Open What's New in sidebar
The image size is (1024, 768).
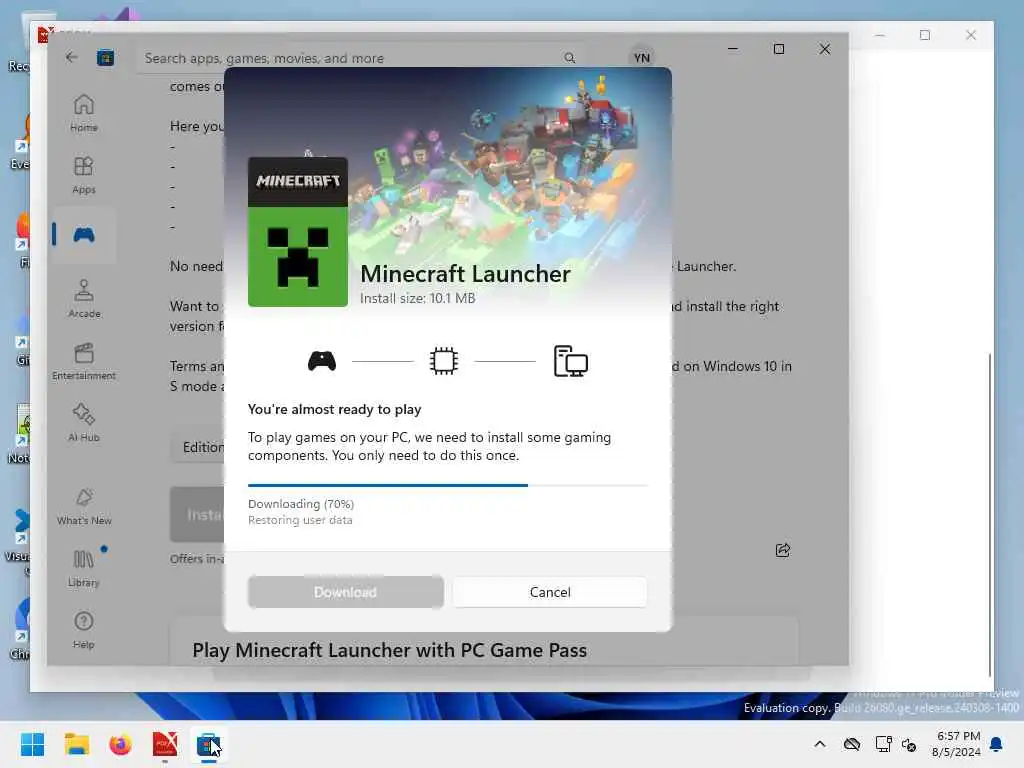coord(84,507)
